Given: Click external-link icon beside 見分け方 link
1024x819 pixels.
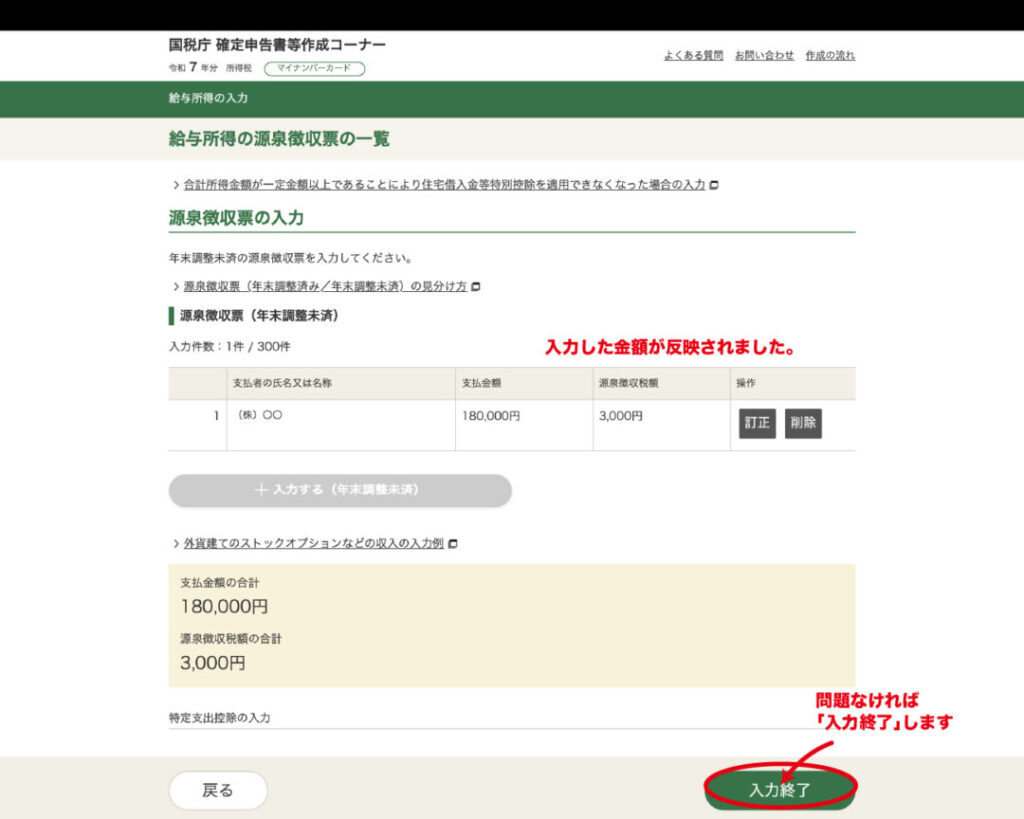Looking at the screenshot, I should [x=476, y=287].
